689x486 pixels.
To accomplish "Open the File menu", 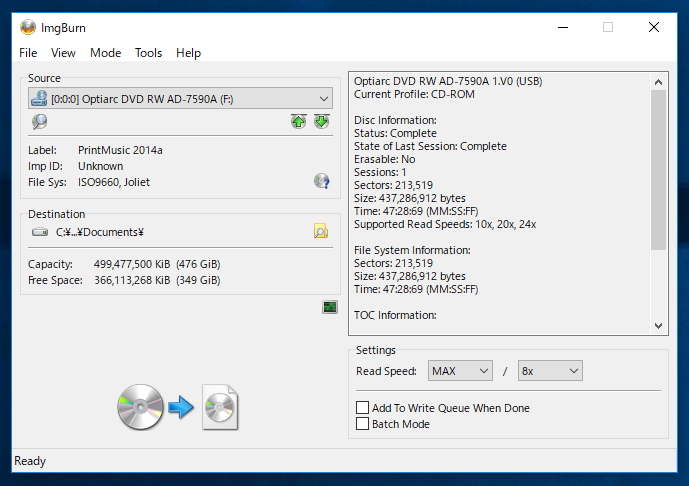I will 28,53.
